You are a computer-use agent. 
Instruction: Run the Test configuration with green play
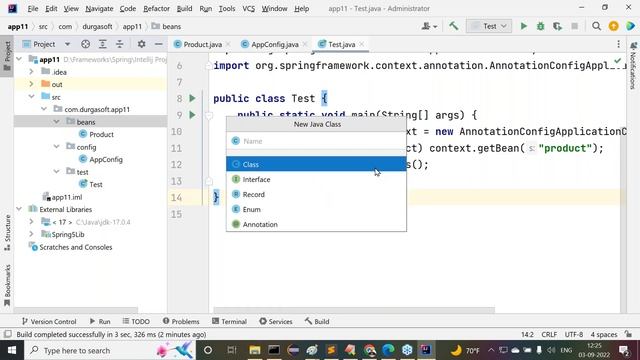tap(524, 26)
